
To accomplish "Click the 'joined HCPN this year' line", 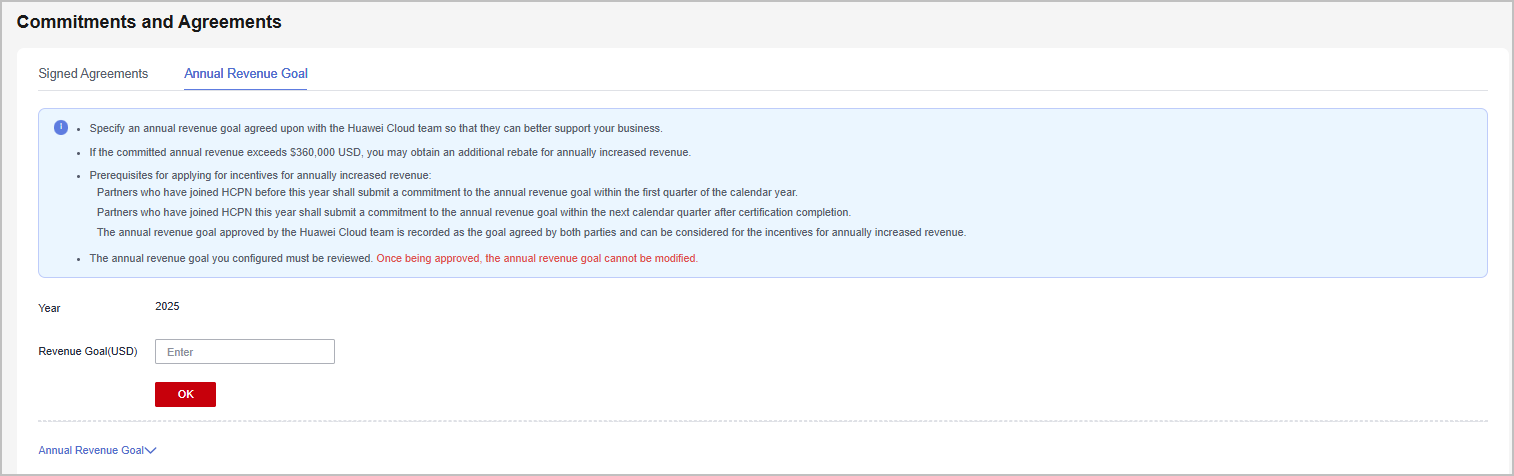I will pyautogui.click(x=474, y=212).
